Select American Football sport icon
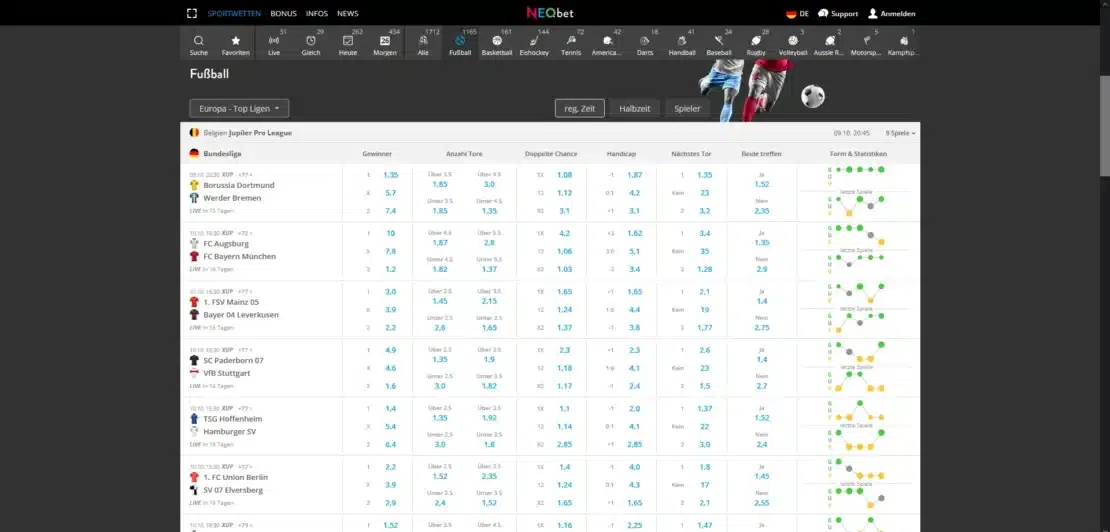This screenshot has height=532, width=1110. 607,41
